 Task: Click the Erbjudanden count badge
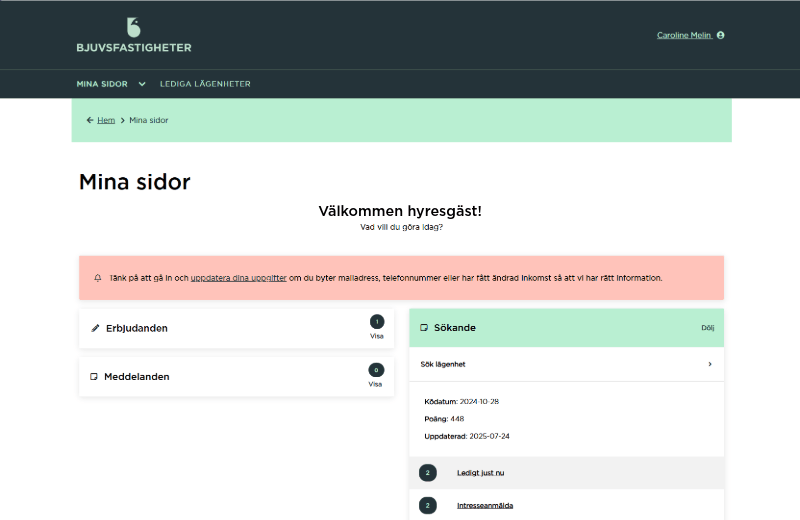(377, 322)
